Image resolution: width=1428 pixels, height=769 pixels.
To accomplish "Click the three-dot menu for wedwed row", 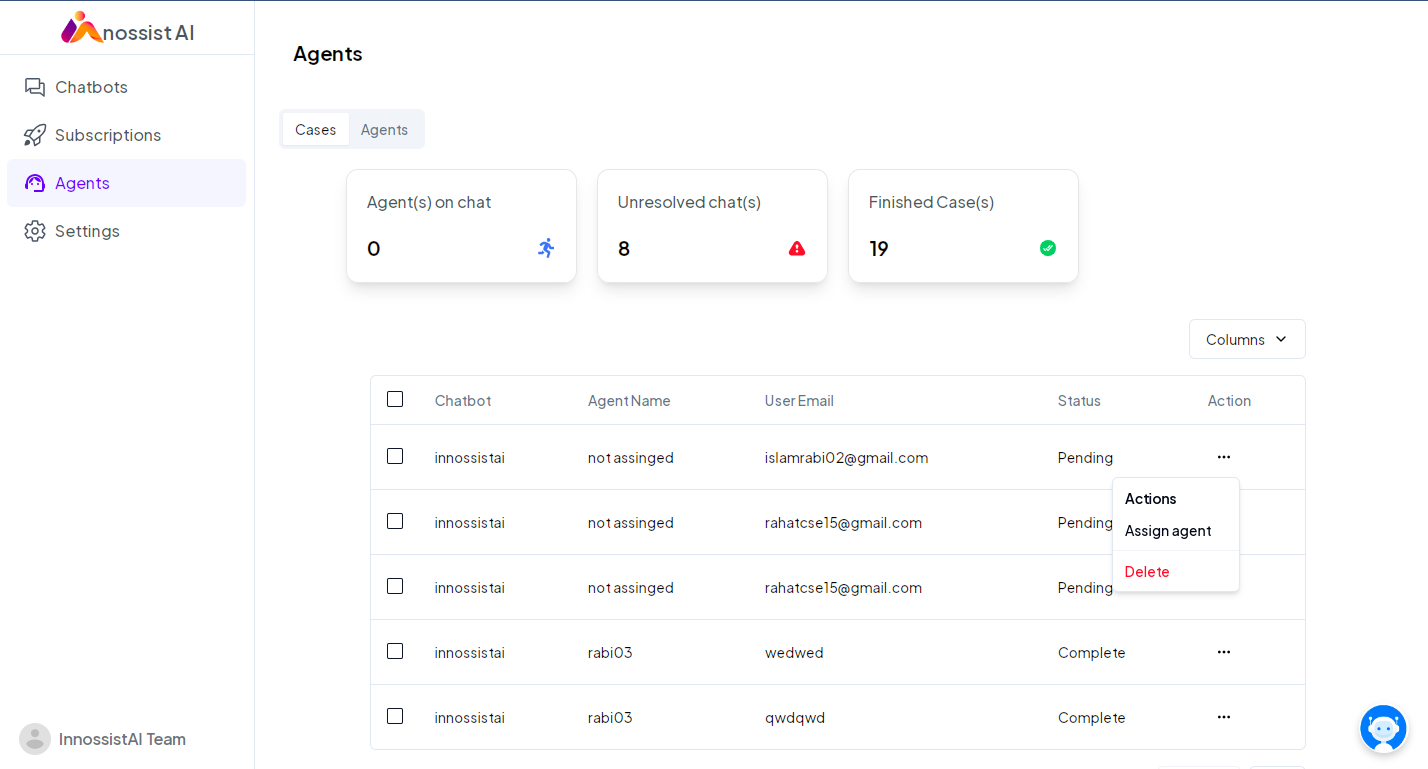I will click(1223, 652).
